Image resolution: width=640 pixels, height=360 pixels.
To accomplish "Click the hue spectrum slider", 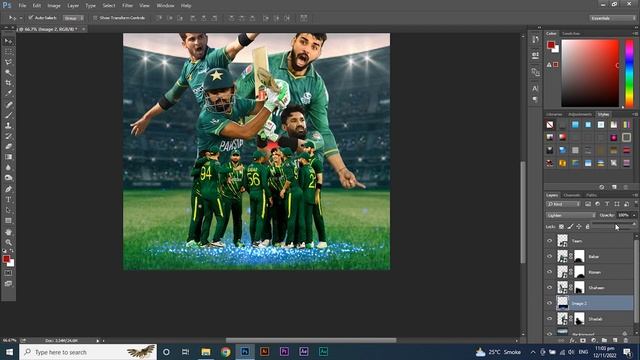I will point(629,73).
